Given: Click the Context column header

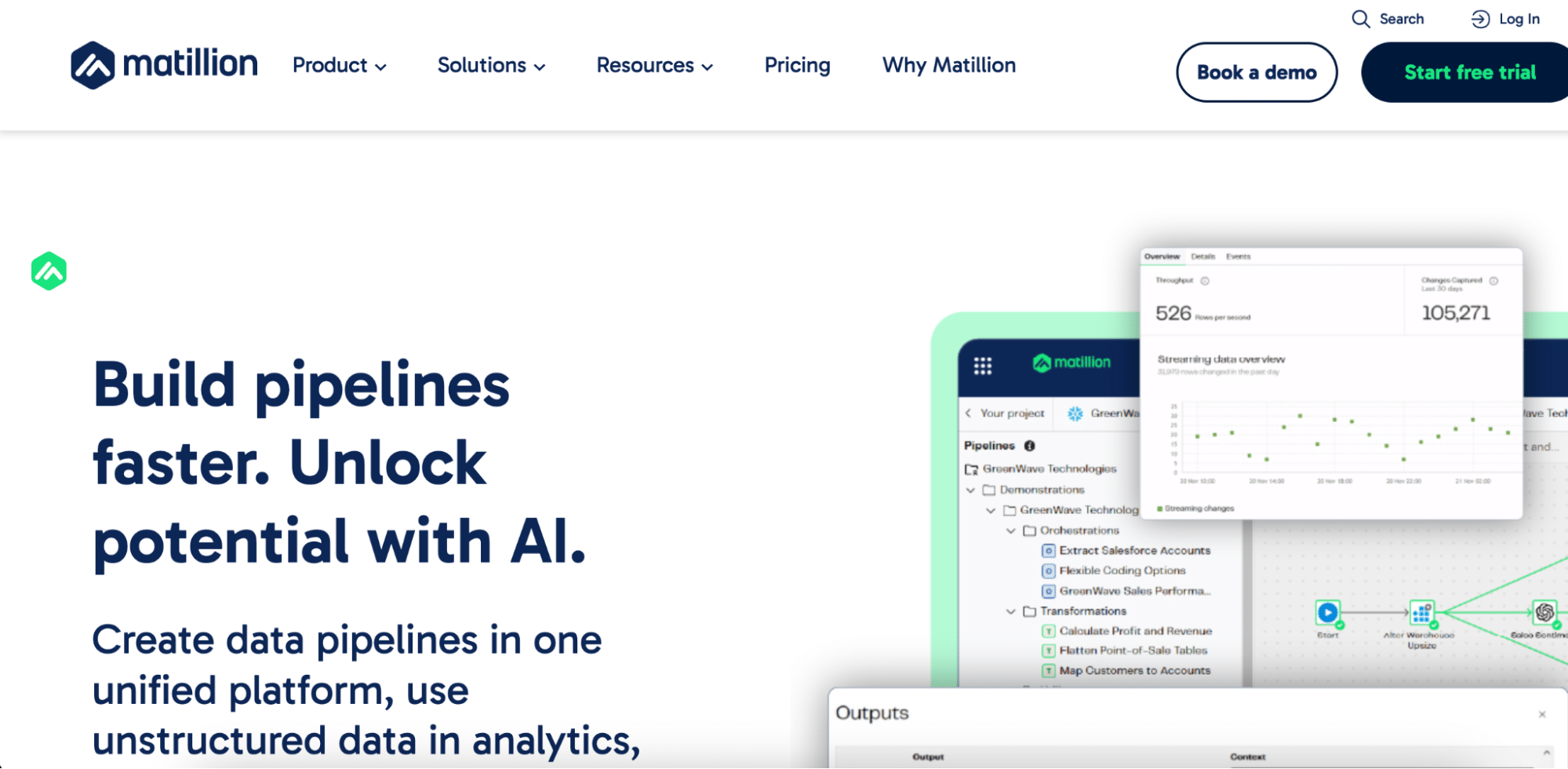Looking at the screenshot, I should [x=1247, y=757].
